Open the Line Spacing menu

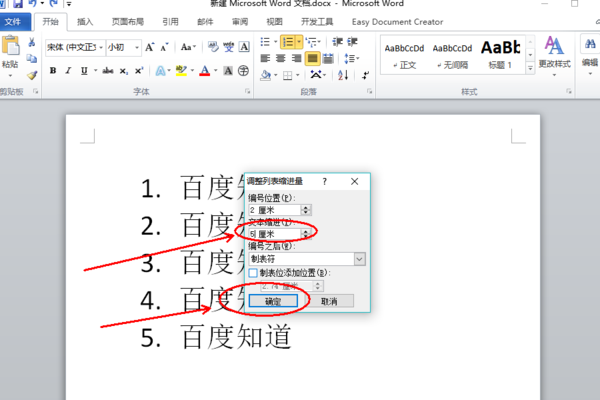(351, 58)
